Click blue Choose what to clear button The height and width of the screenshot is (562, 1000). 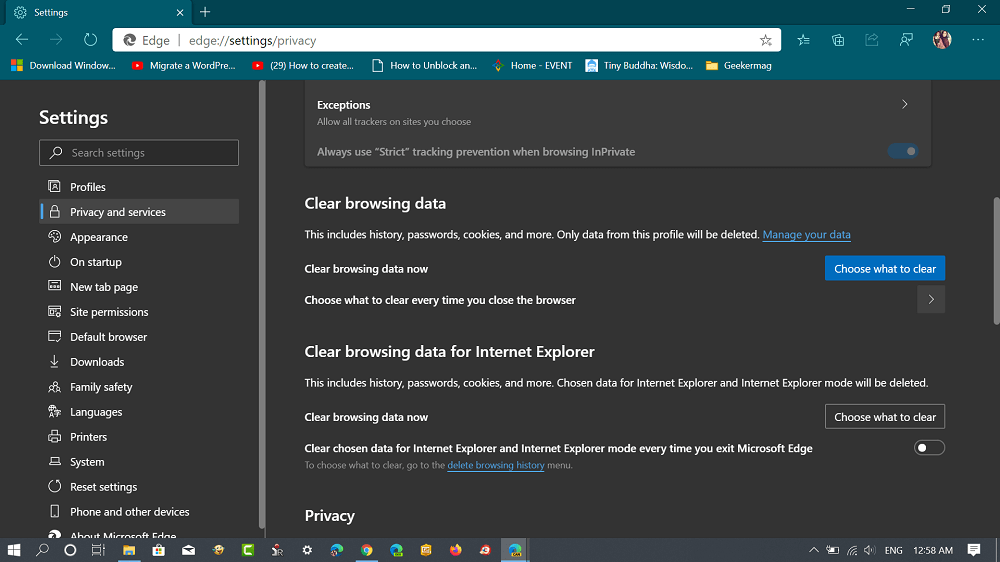[x=885, y=269]
